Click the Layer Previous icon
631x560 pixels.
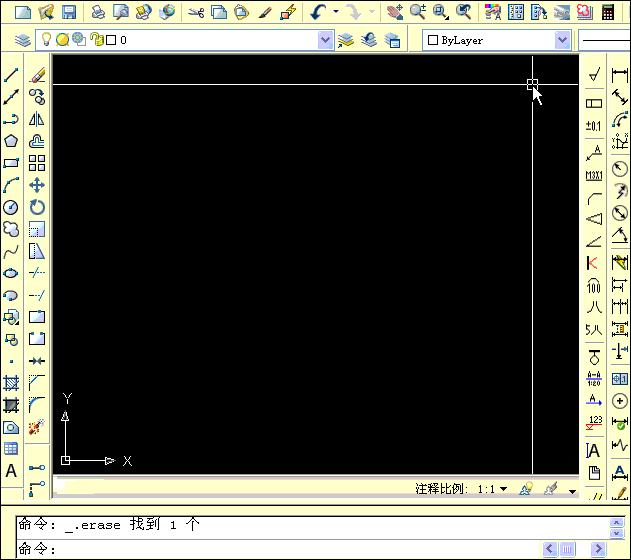369,40
